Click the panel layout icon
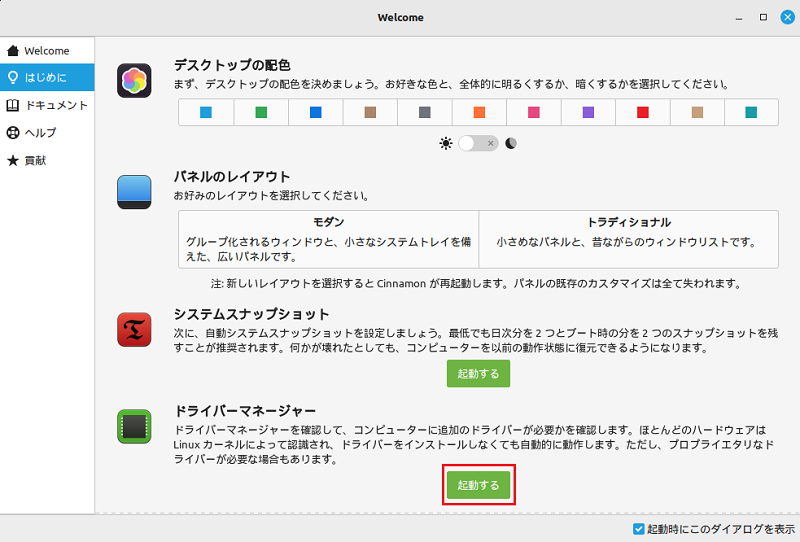This screenshot has height=542, width=800. point(134,192)
